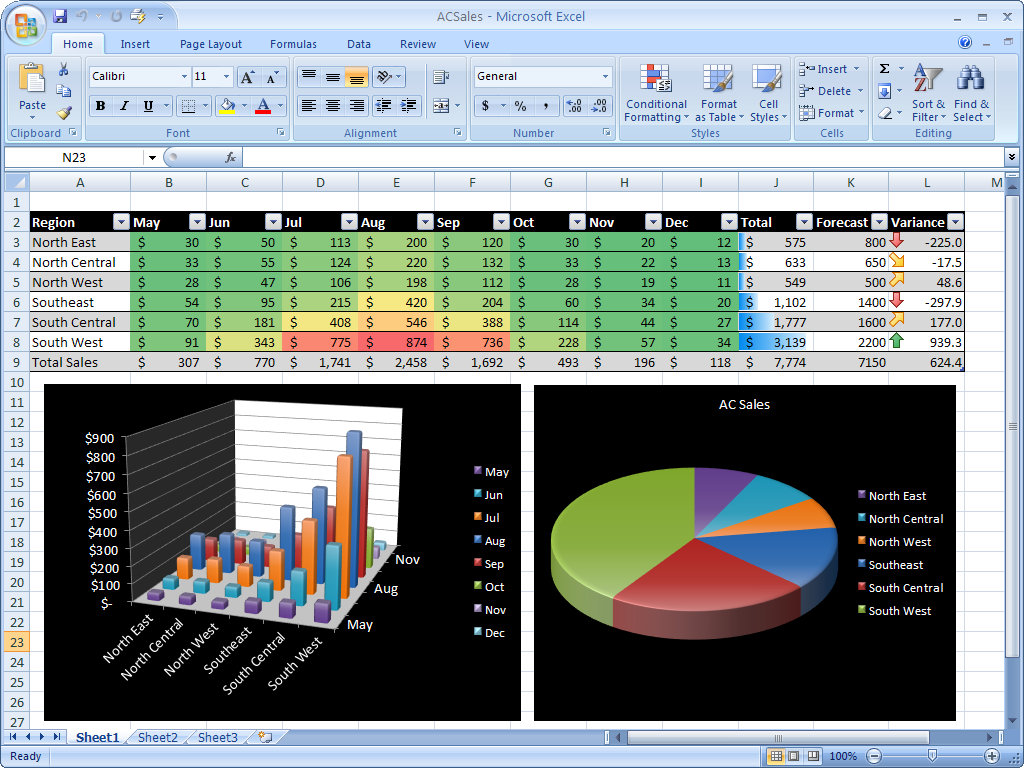Apply red Font Color

263,106
